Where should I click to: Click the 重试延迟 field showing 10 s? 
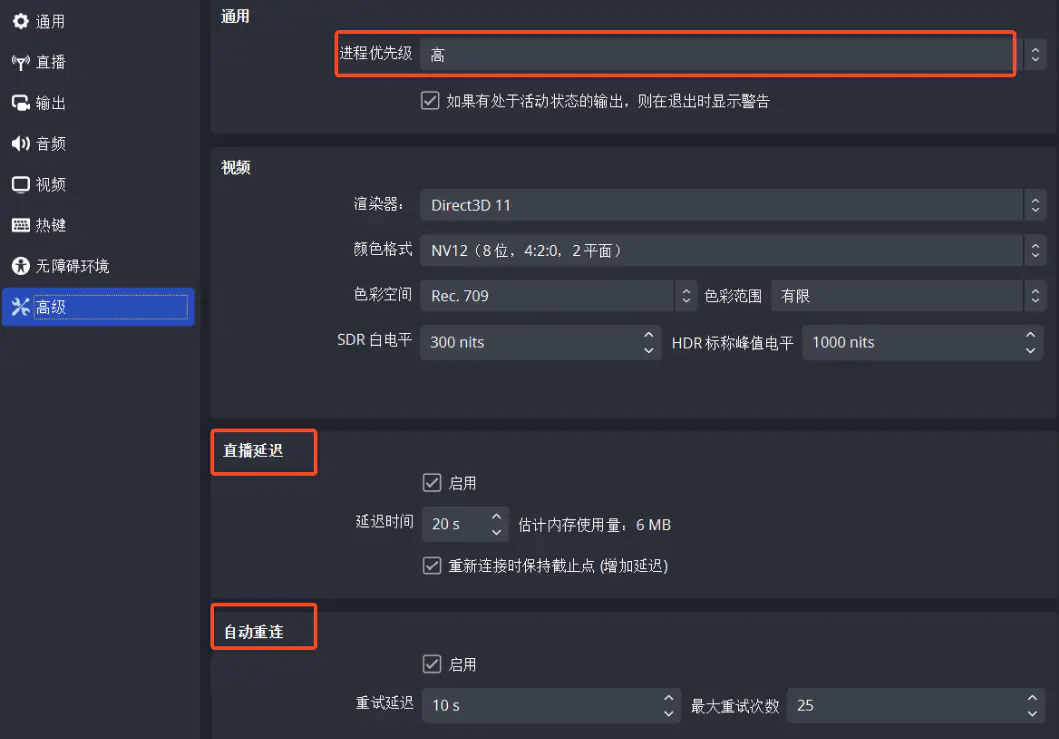coord(550,706)
